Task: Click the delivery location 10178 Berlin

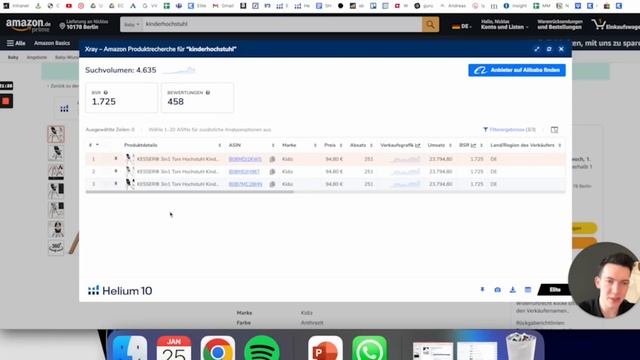Action: (x=83, y=25)
